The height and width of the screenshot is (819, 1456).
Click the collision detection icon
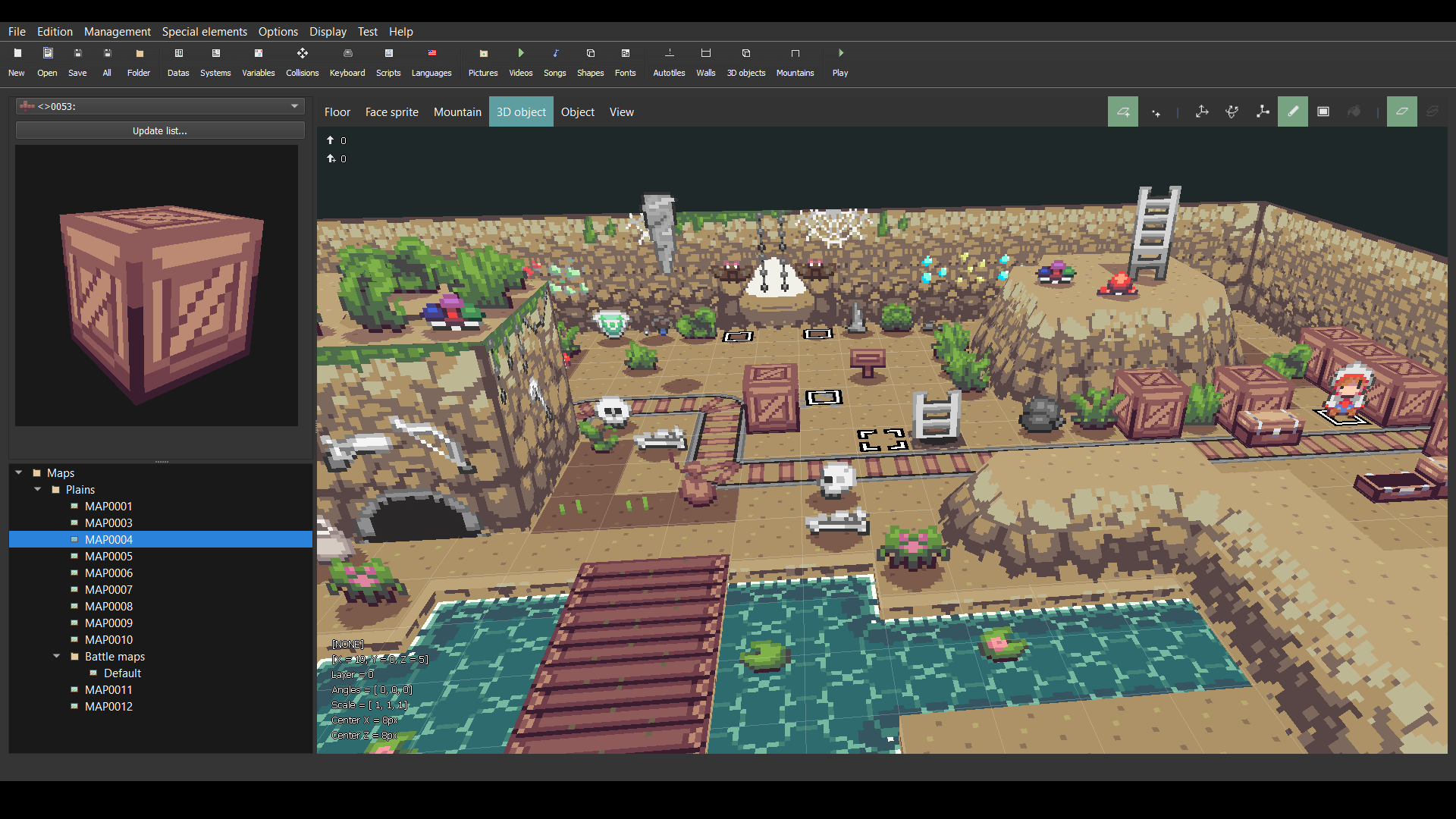301,53
